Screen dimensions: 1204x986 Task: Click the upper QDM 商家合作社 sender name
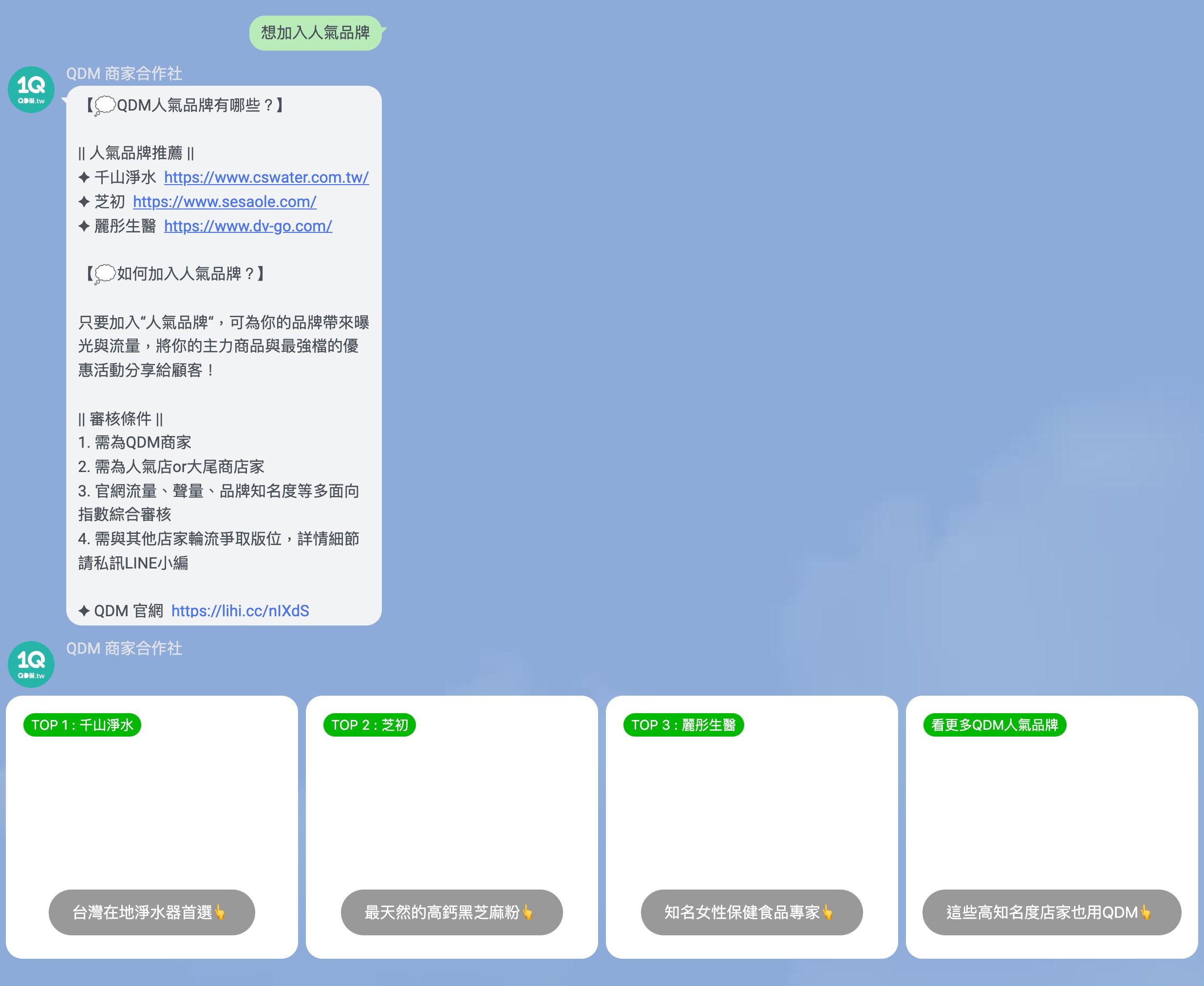124,73
